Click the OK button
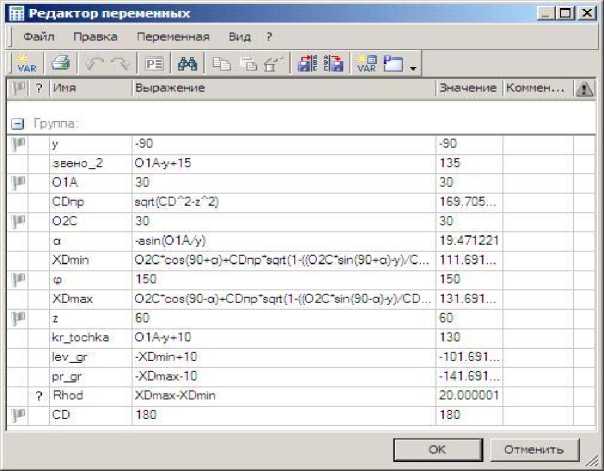The height and width of the screenshot is (471, 604). (x=438, y=449)
